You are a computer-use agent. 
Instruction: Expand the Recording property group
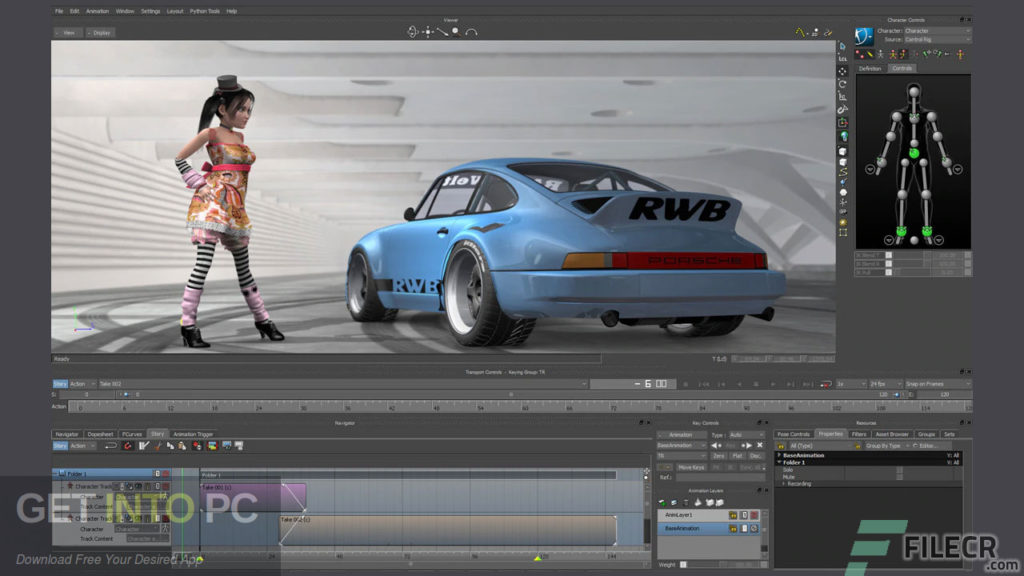point(784,484)
